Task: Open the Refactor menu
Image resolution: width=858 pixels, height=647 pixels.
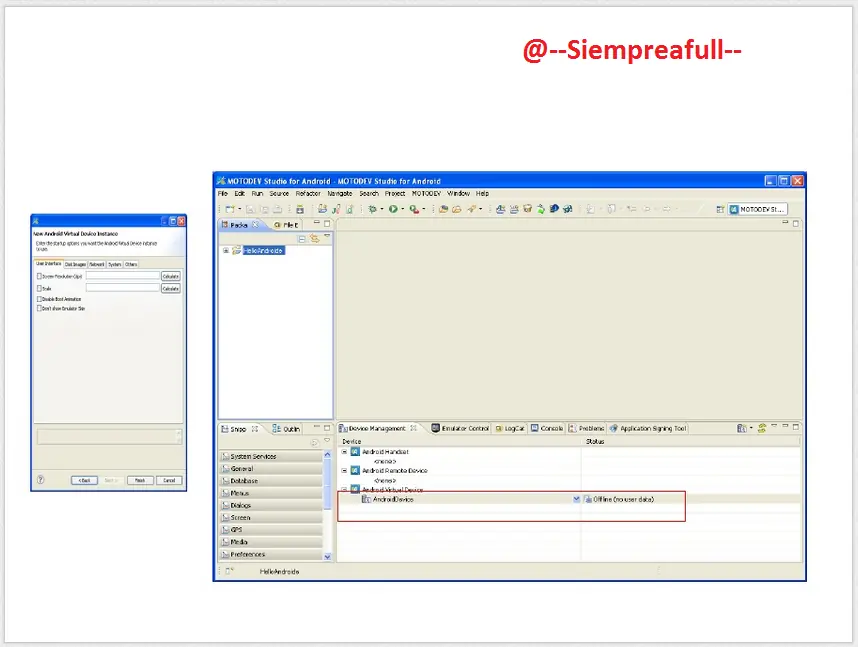Action: tap(308, 194)
